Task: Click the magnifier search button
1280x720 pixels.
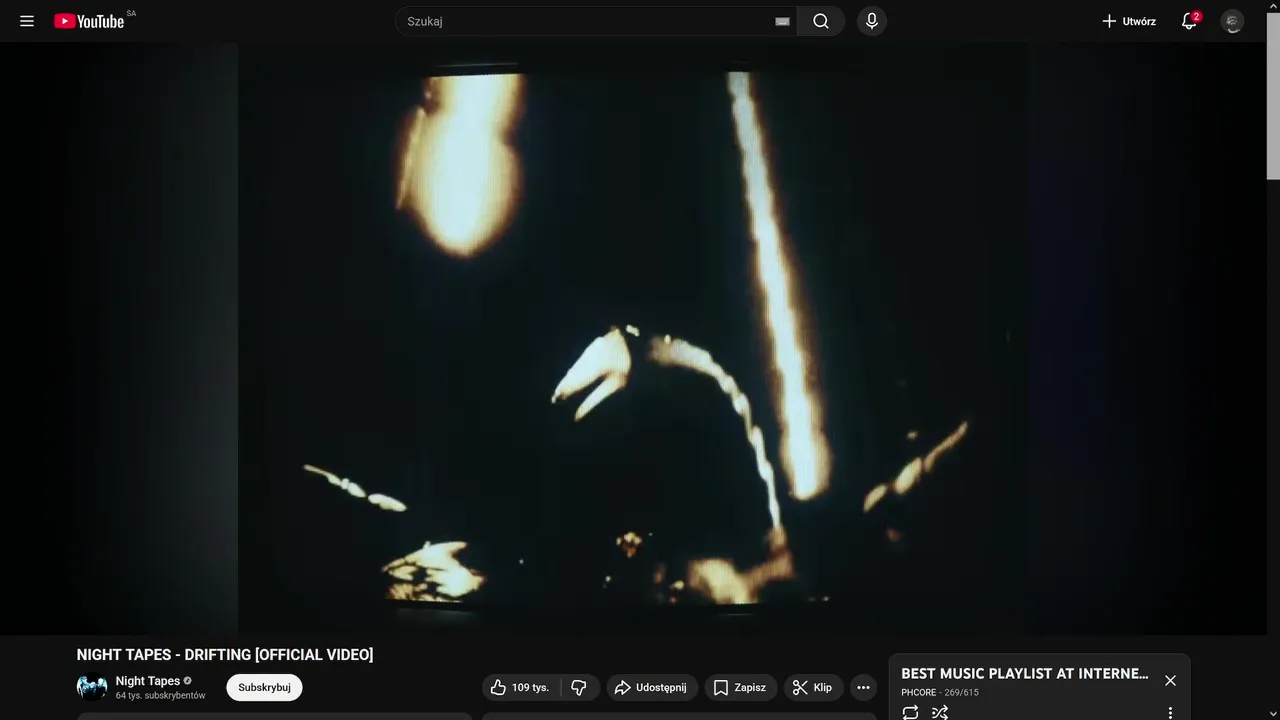Action: (x=821, y=21)
